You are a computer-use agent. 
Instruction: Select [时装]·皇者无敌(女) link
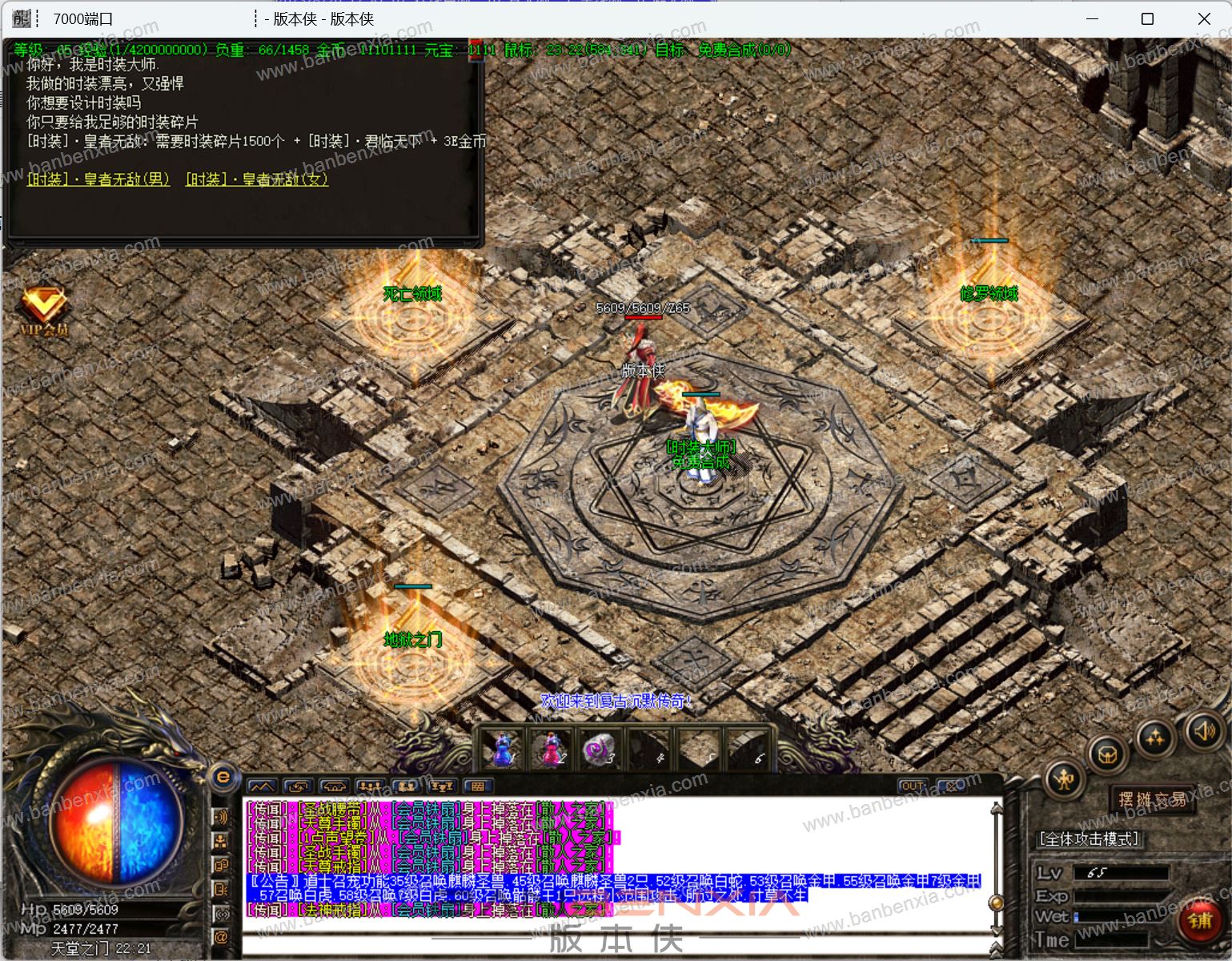pyautogui.click(x=257, y=179)
